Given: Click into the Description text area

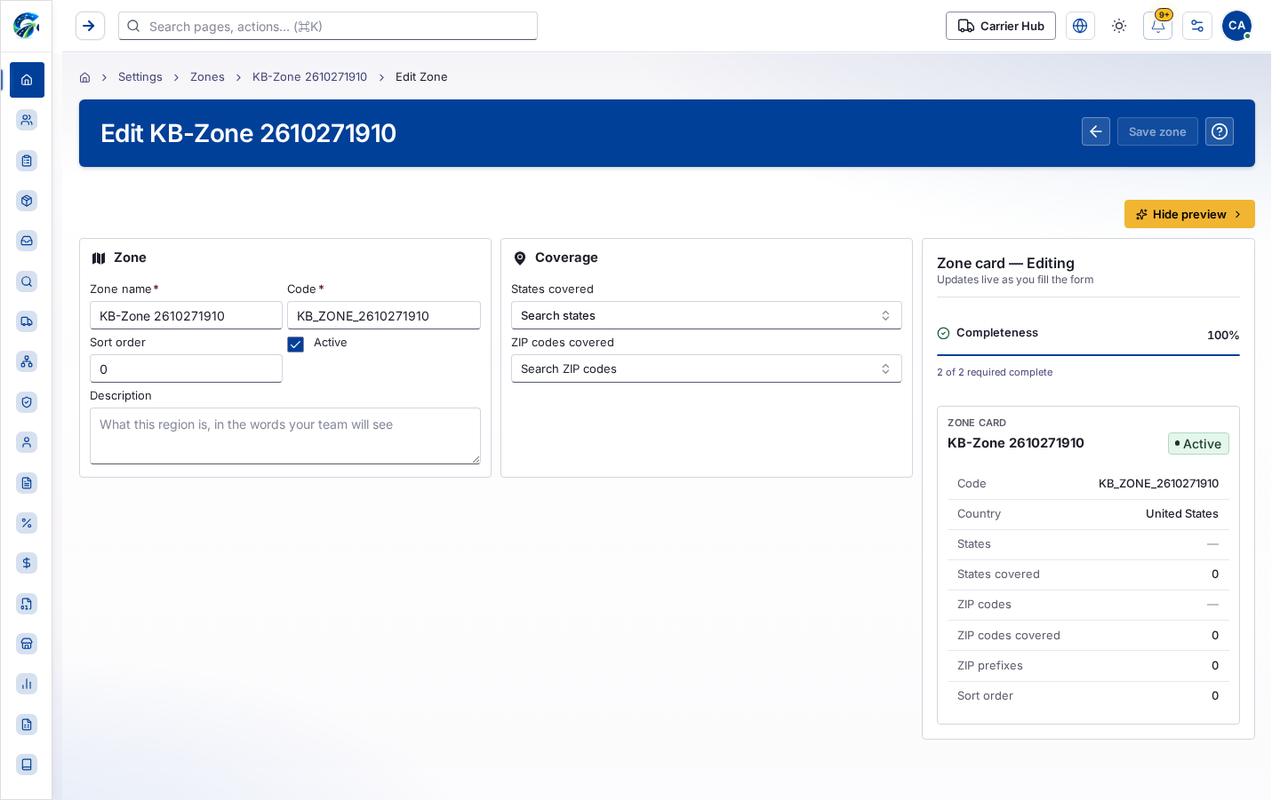Looking at the screenshot, I should coord(285,436).
